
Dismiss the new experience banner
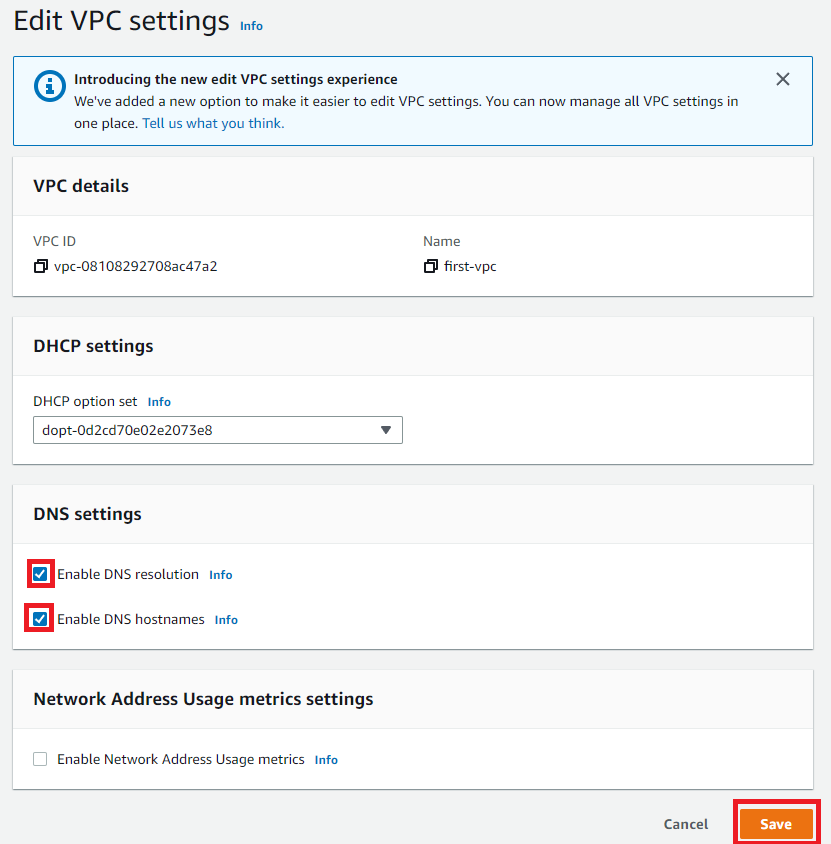pos(783,79)
